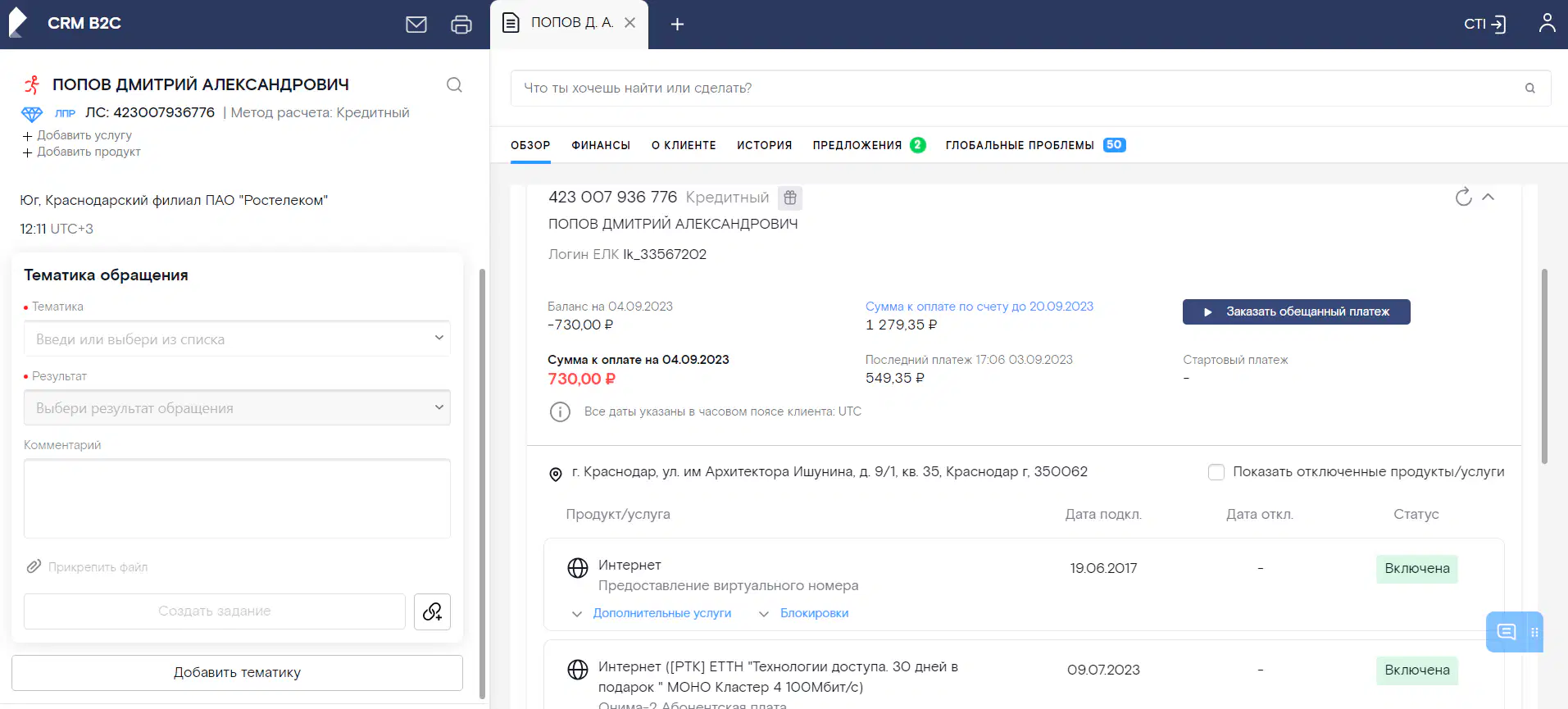Focus the Комментарий text area
1568x709 pixels.
[237, 498]
